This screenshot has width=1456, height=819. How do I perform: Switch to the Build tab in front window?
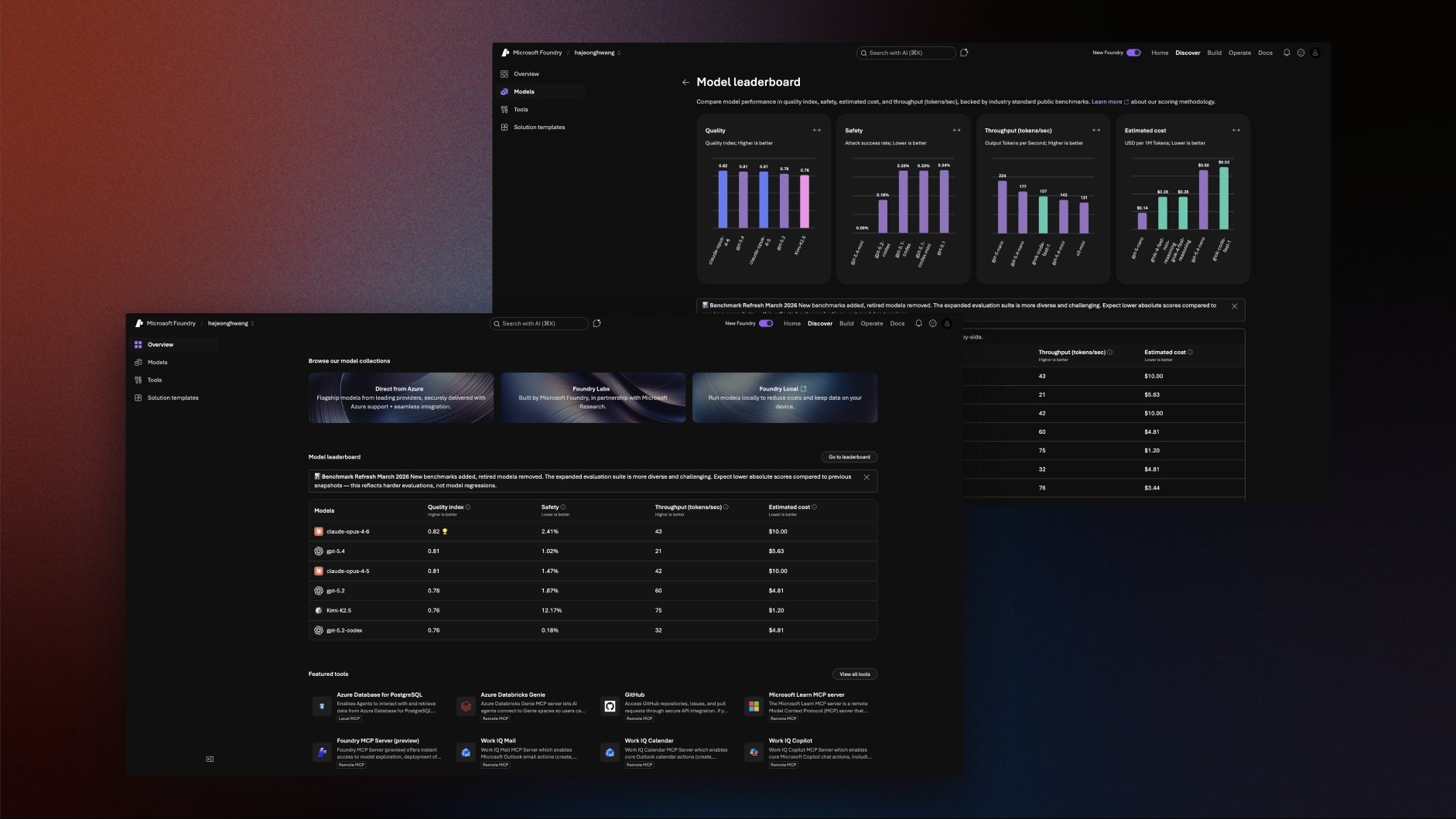(x=846, y=323)
